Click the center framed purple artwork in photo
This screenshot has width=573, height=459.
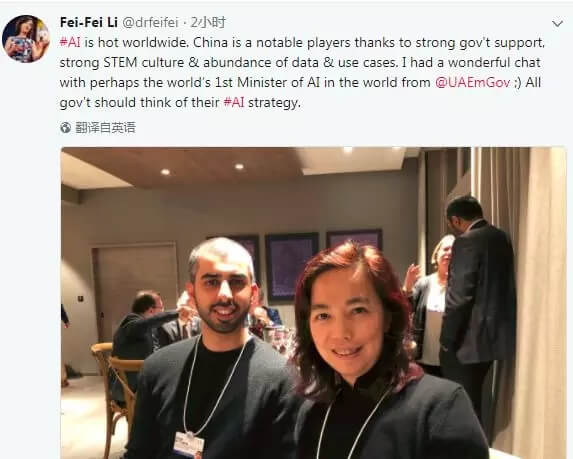tap(291, 267)
